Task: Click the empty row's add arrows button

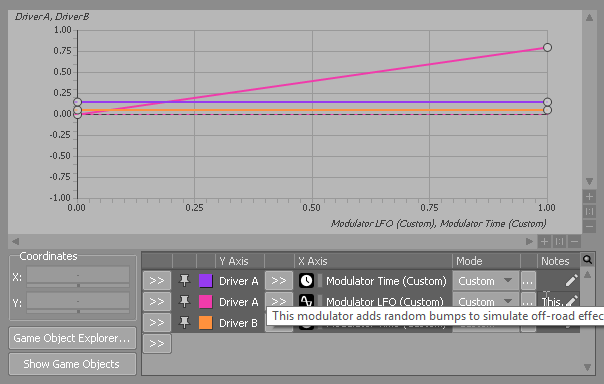Action: (157, 343)
